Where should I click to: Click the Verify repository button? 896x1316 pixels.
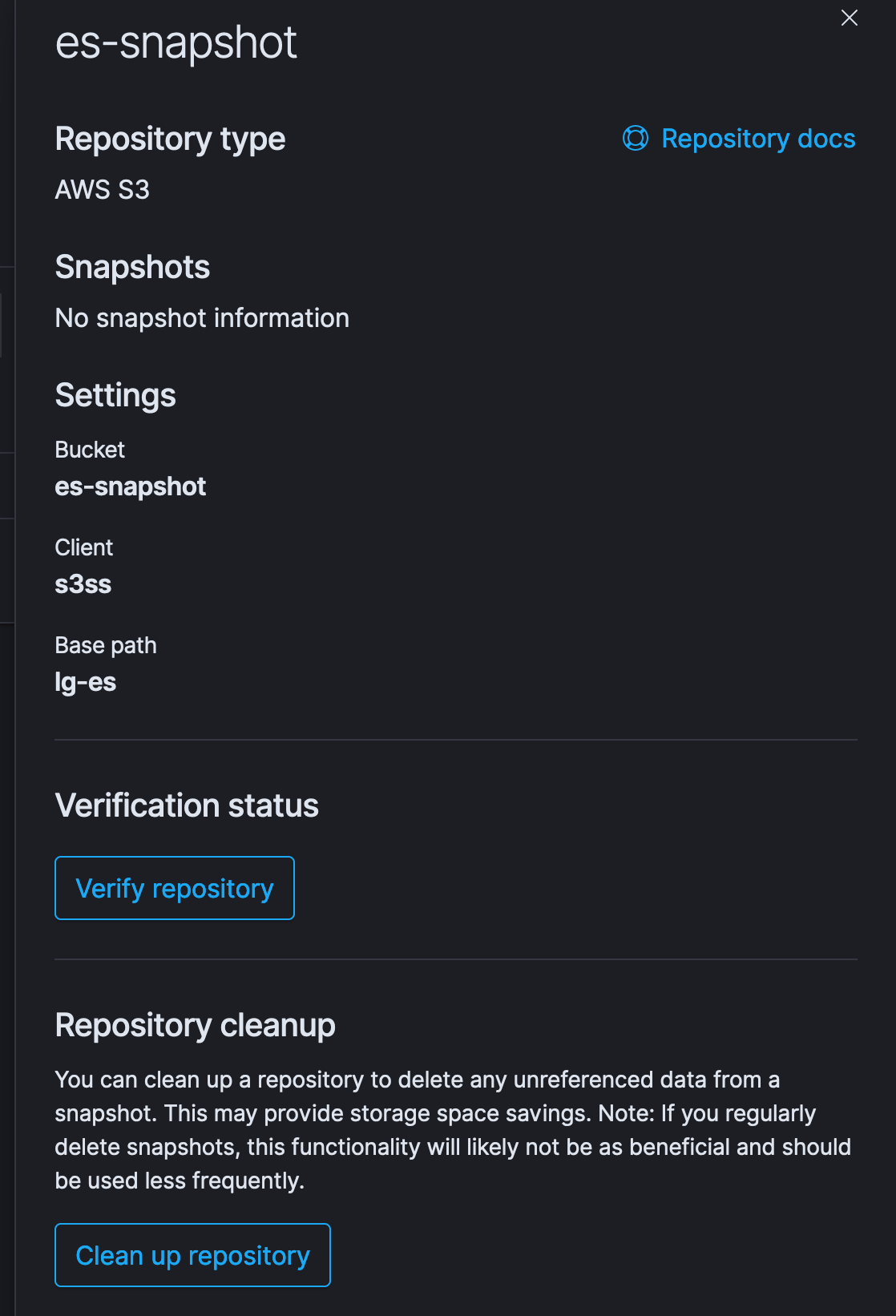[174, 887]
